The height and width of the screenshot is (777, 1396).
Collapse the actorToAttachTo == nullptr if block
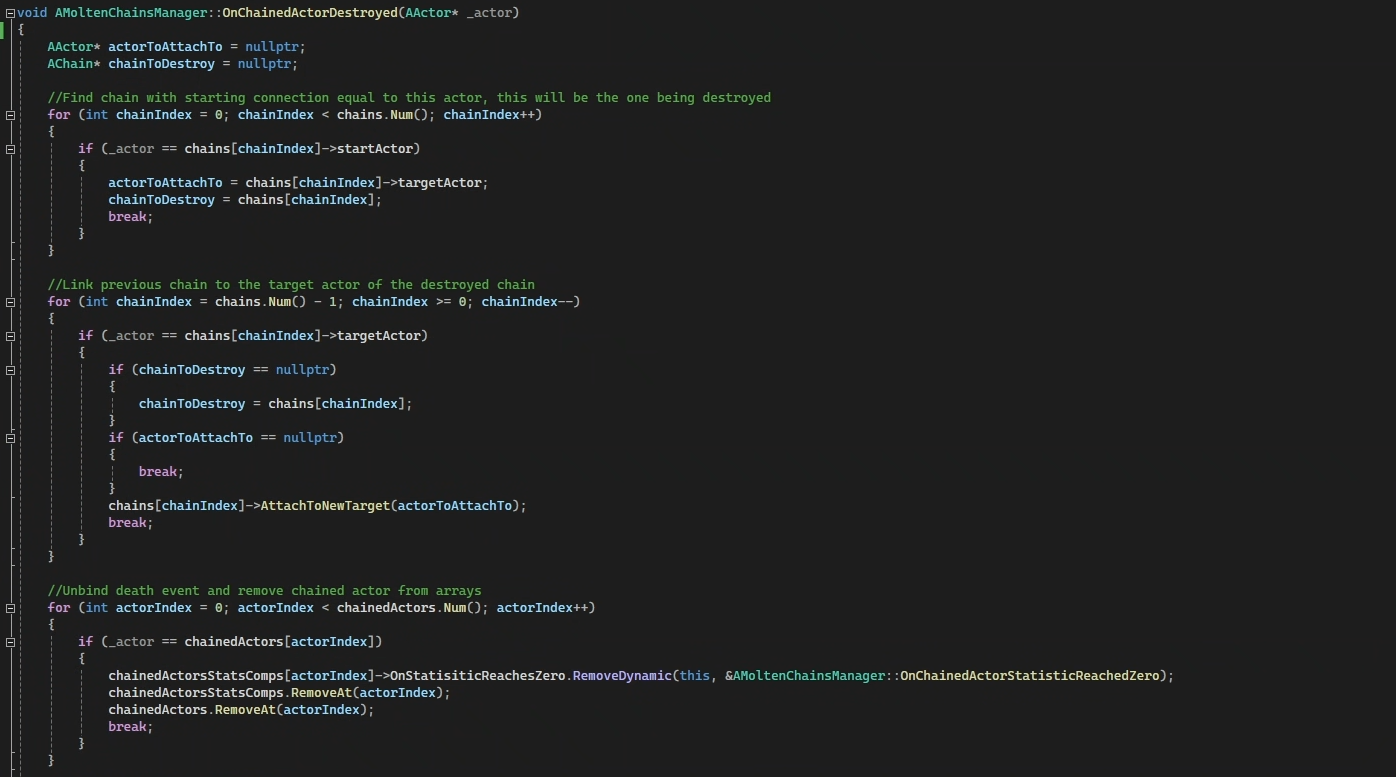[10, 438]
